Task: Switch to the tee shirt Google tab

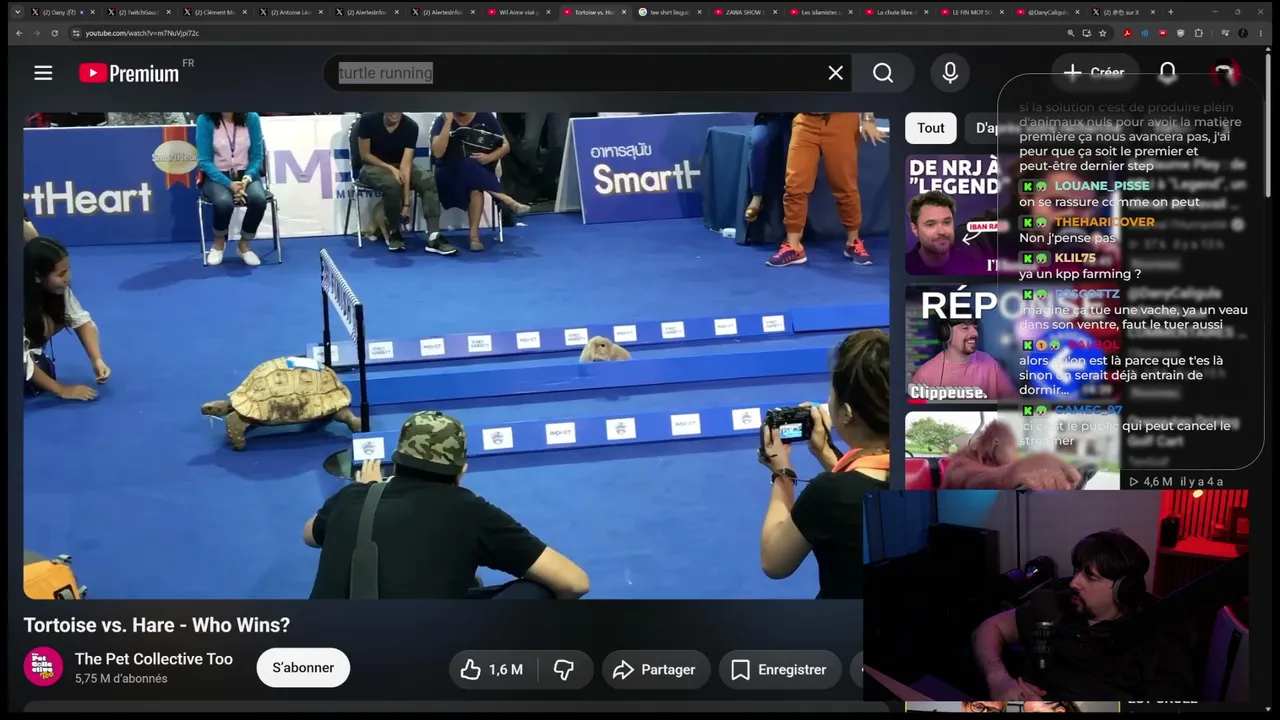Action: [x=670, y=12]
